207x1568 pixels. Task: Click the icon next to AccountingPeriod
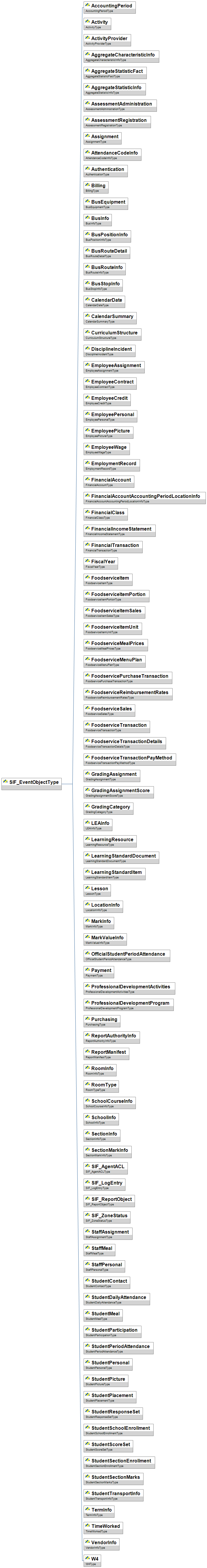(x=87, y=5)
